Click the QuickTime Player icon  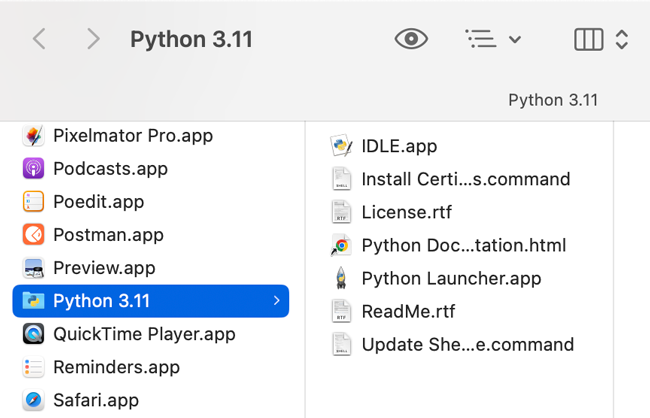[33, 334]
